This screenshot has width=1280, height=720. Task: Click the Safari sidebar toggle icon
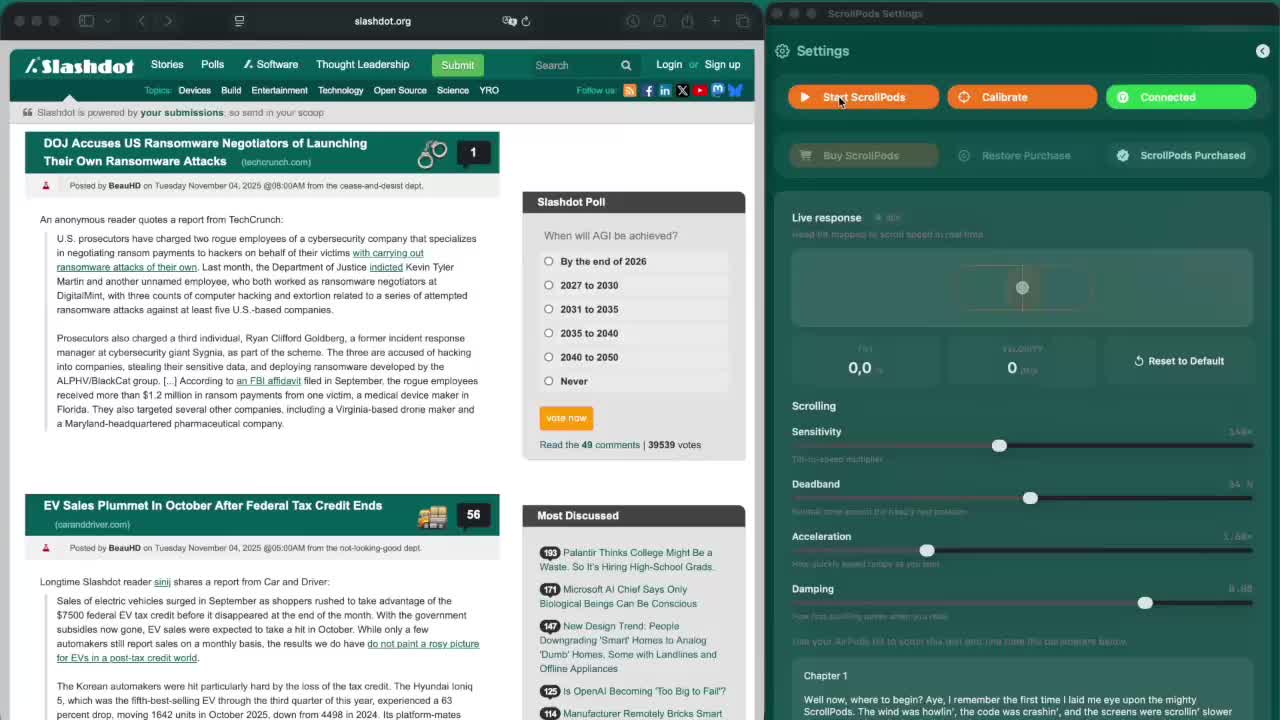86,21
